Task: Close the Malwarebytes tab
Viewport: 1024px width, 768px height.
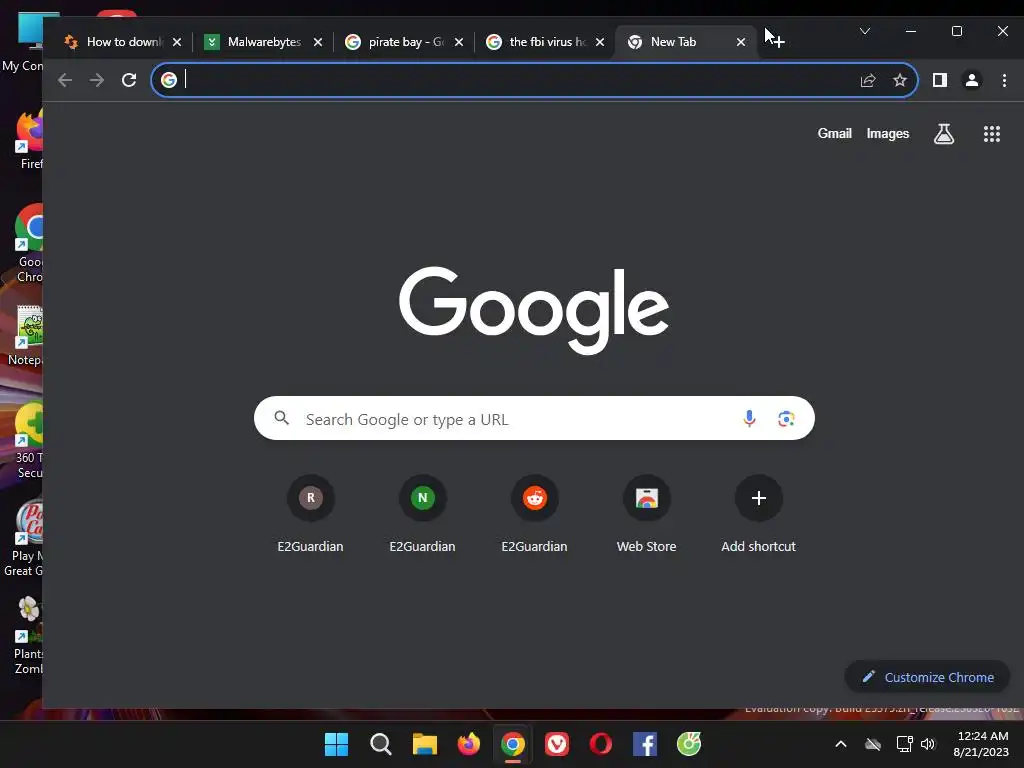Action: click(317, 42)
